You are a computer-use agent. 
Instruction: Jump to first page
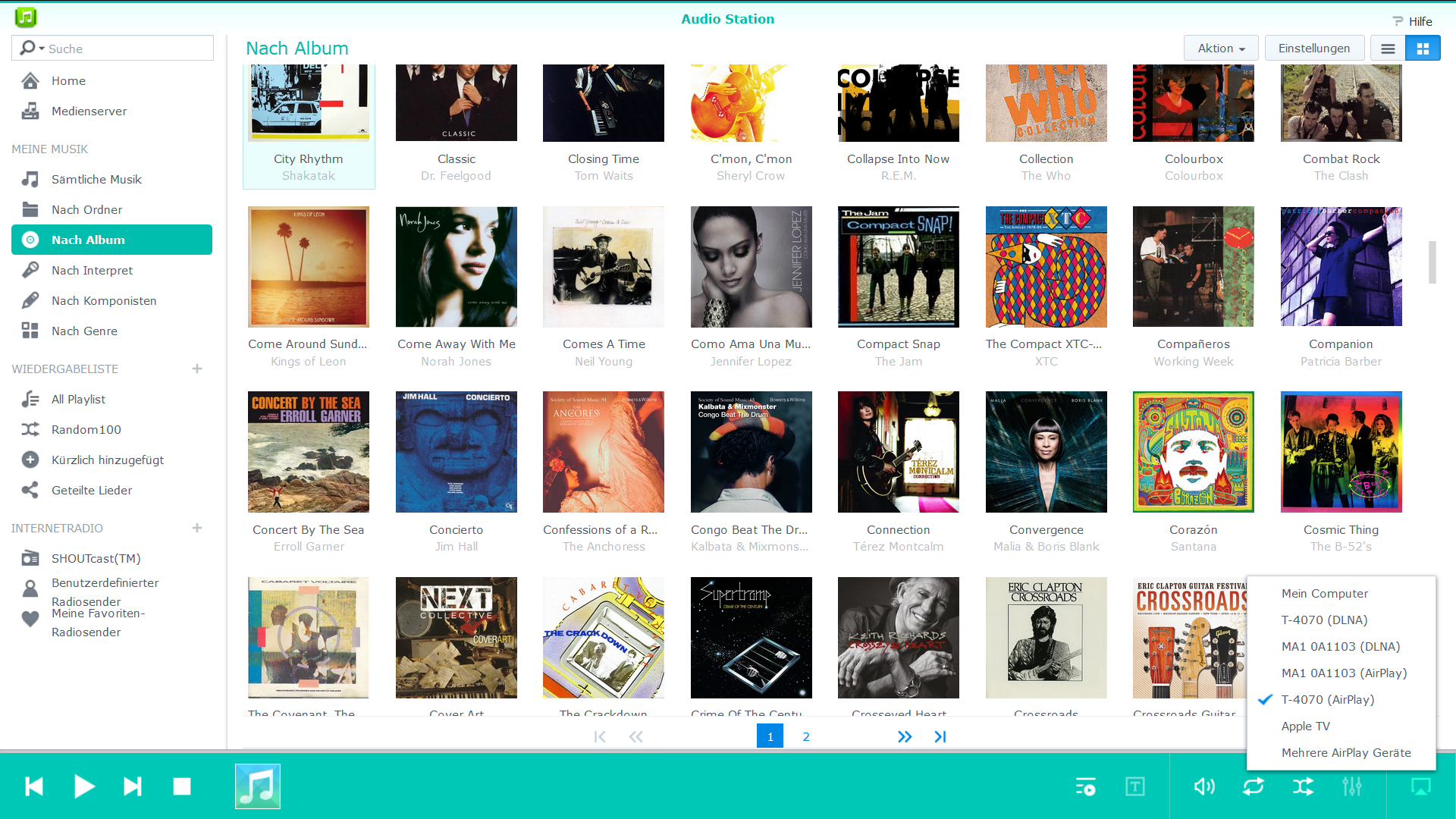coord(600,736)
